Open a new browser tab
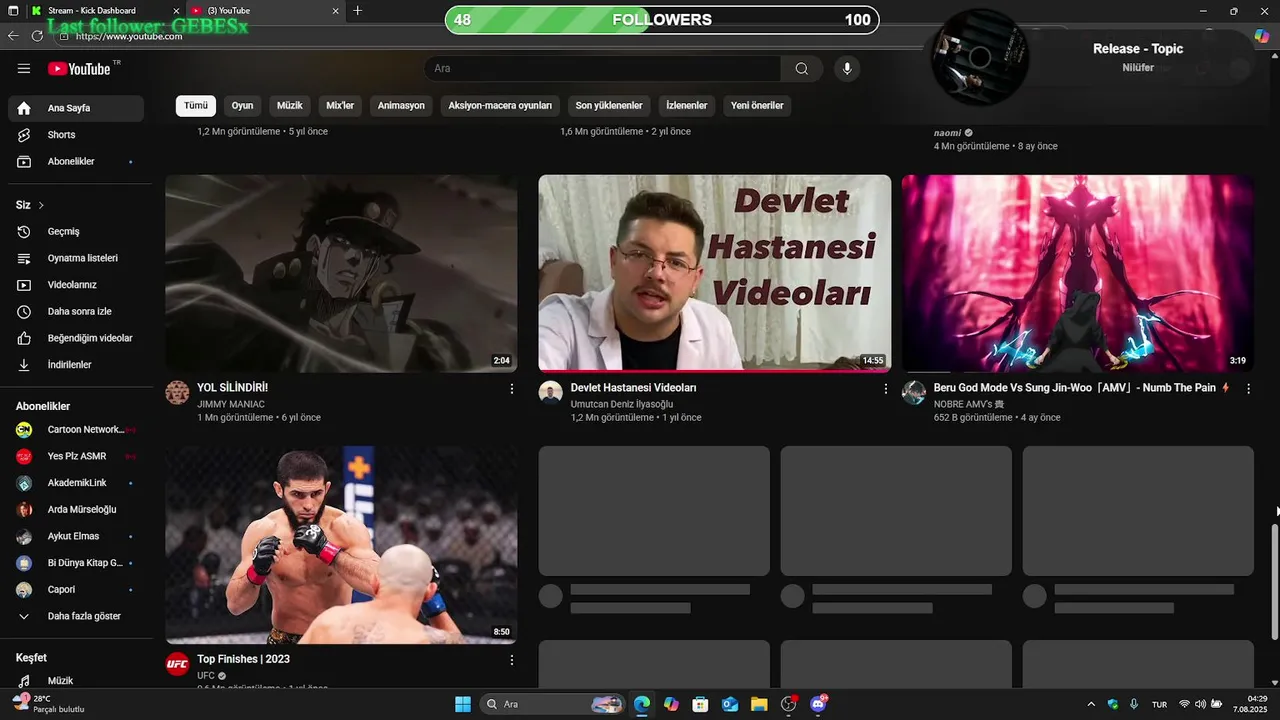1280x720 pixels. [x=358, y=11]
